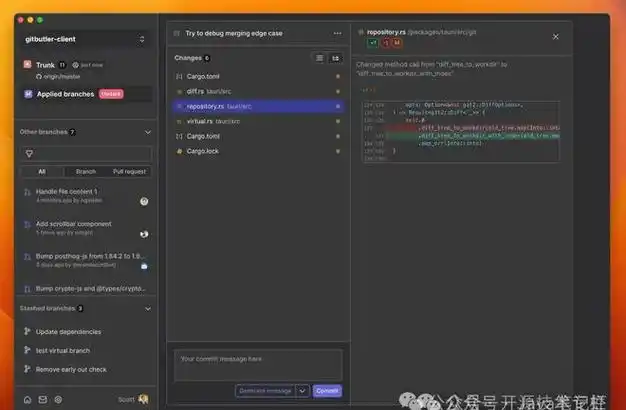This screenshot has width=626, height=410.
Task: Select the Pull request filter tab
Action: (128, 171)
